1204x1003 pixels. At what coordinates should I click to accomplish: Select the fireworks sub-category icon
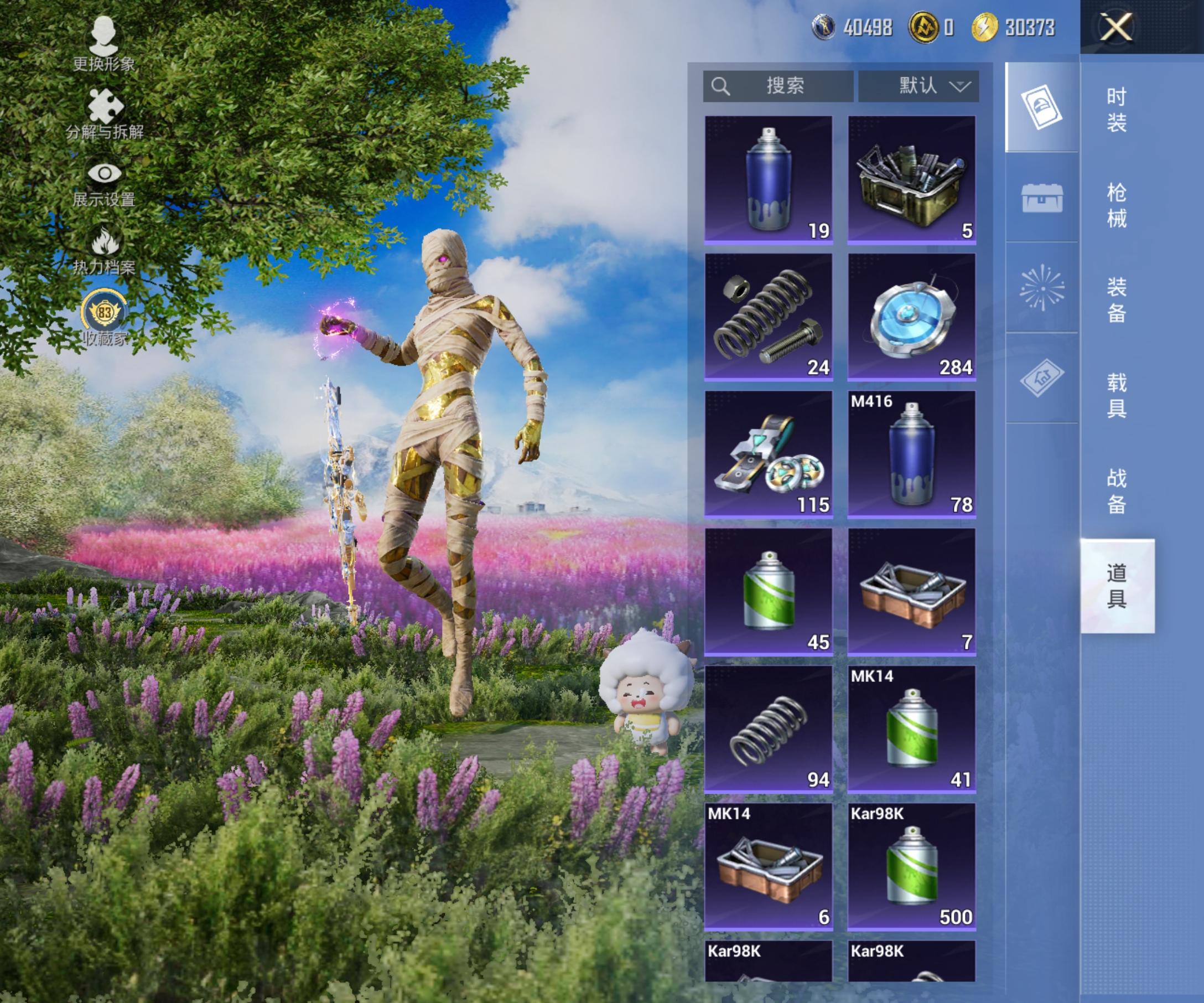pos(1042,288)
